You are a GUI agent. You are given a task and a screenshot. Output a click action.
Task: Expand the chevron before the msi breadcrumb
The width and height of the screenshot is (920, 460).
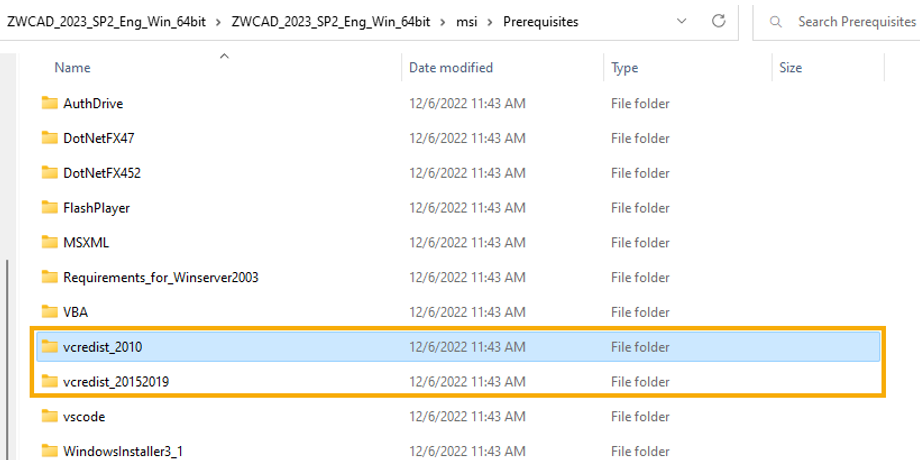tap(444, 22)
